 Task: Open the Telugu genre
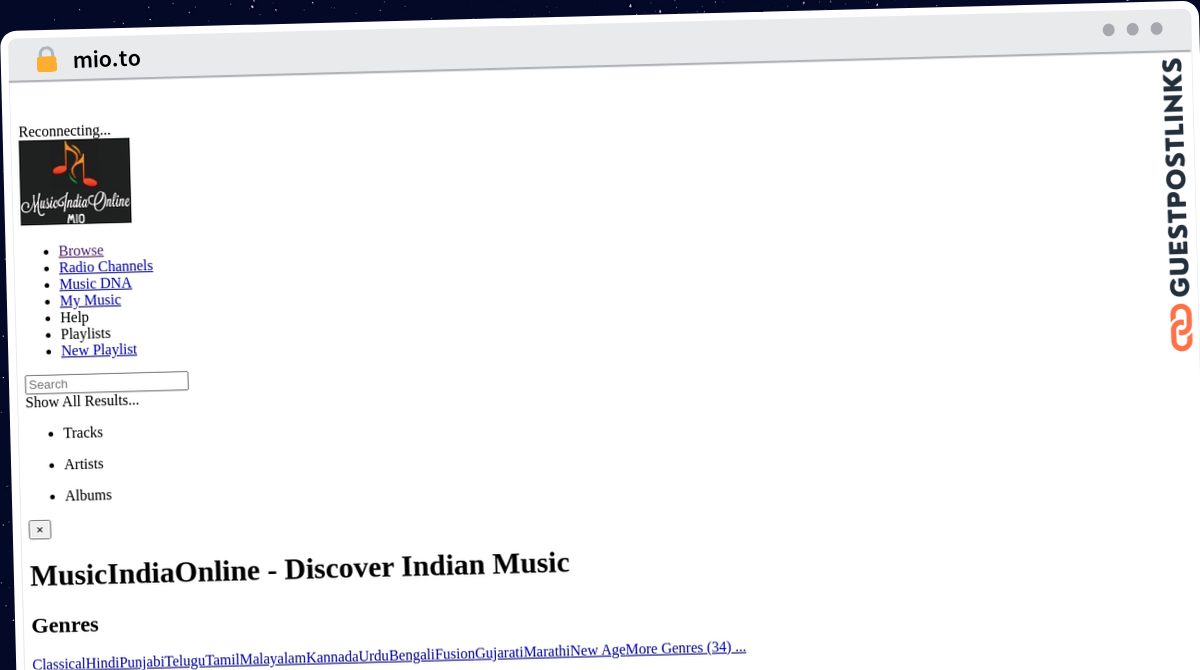pos(185,660)
